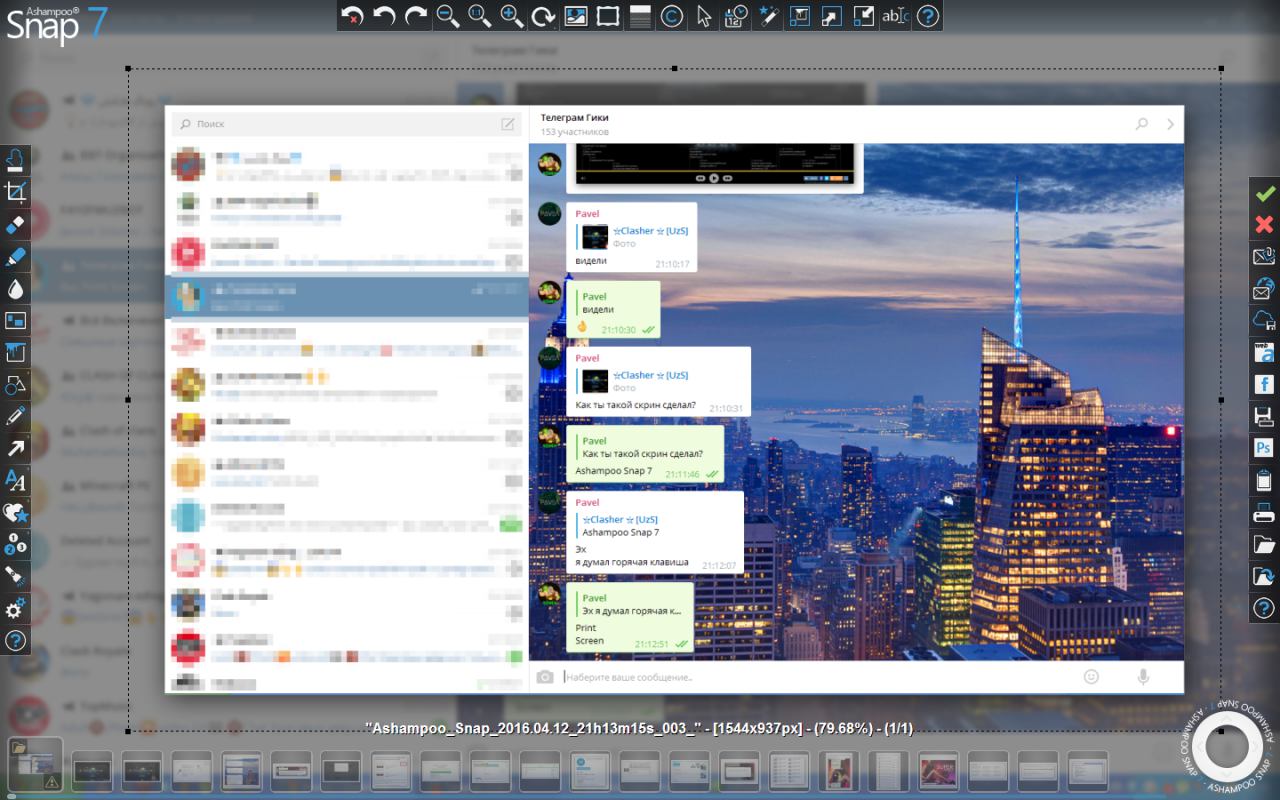Open the picture effects icon
This screenshot has width=1280, height=800.
coord(576,16)
